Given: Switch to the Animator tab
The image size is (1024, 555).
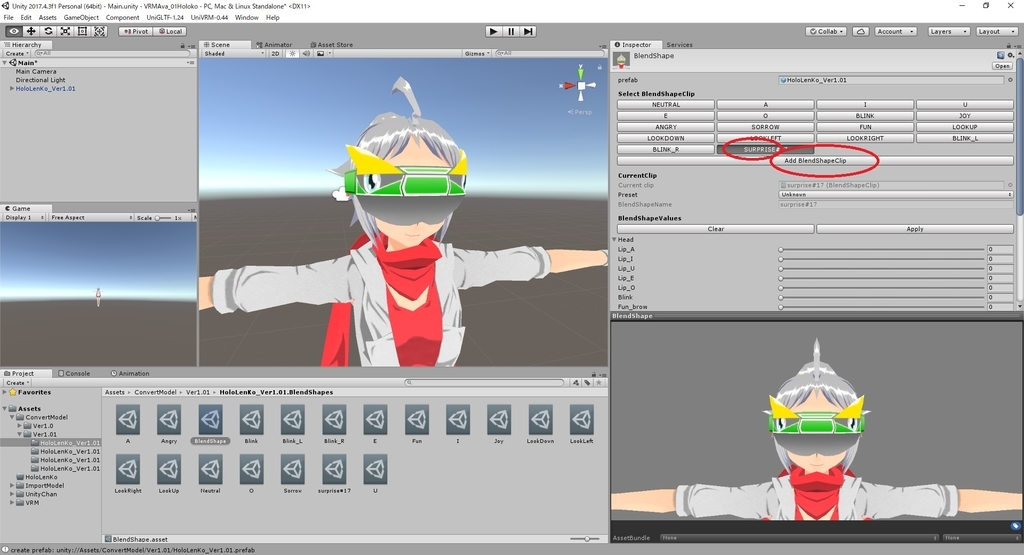Looking at the screenshot, I should (274, 44).
